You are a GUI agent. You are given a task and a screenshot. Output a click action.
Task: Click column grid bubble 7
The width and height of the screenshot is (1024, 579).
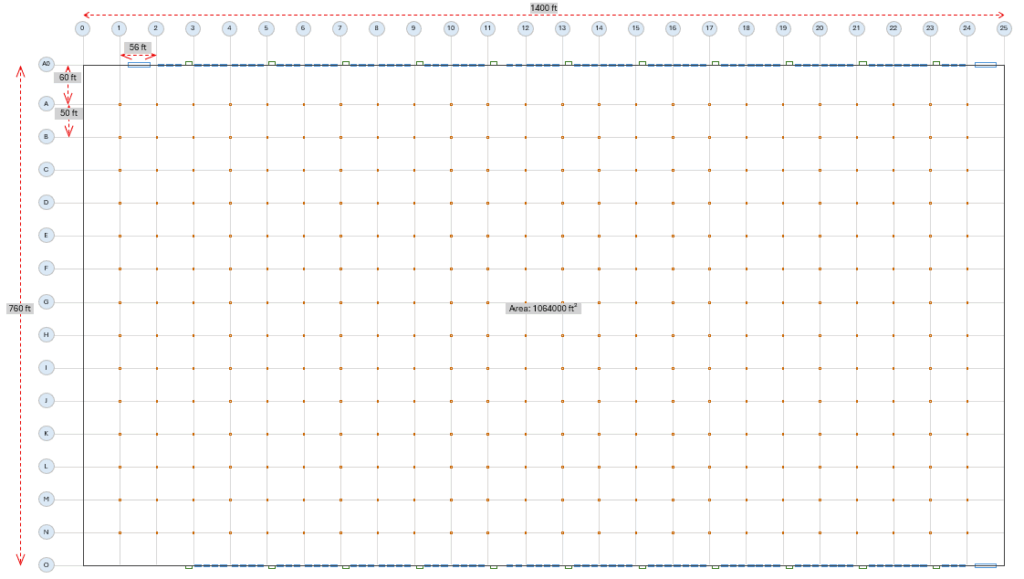[x=340, y=29]
